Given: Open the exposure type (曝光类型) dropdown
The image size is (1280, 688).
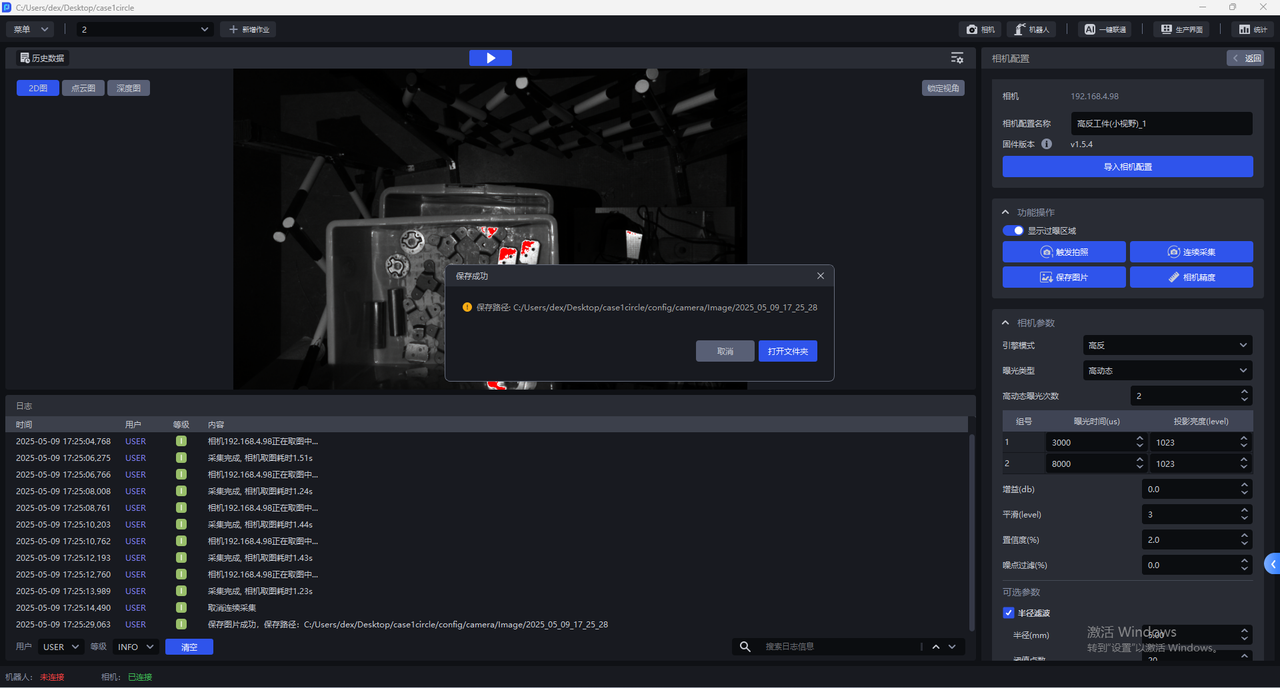Looking at the screenshot, I should click(x=1167, y=370).
